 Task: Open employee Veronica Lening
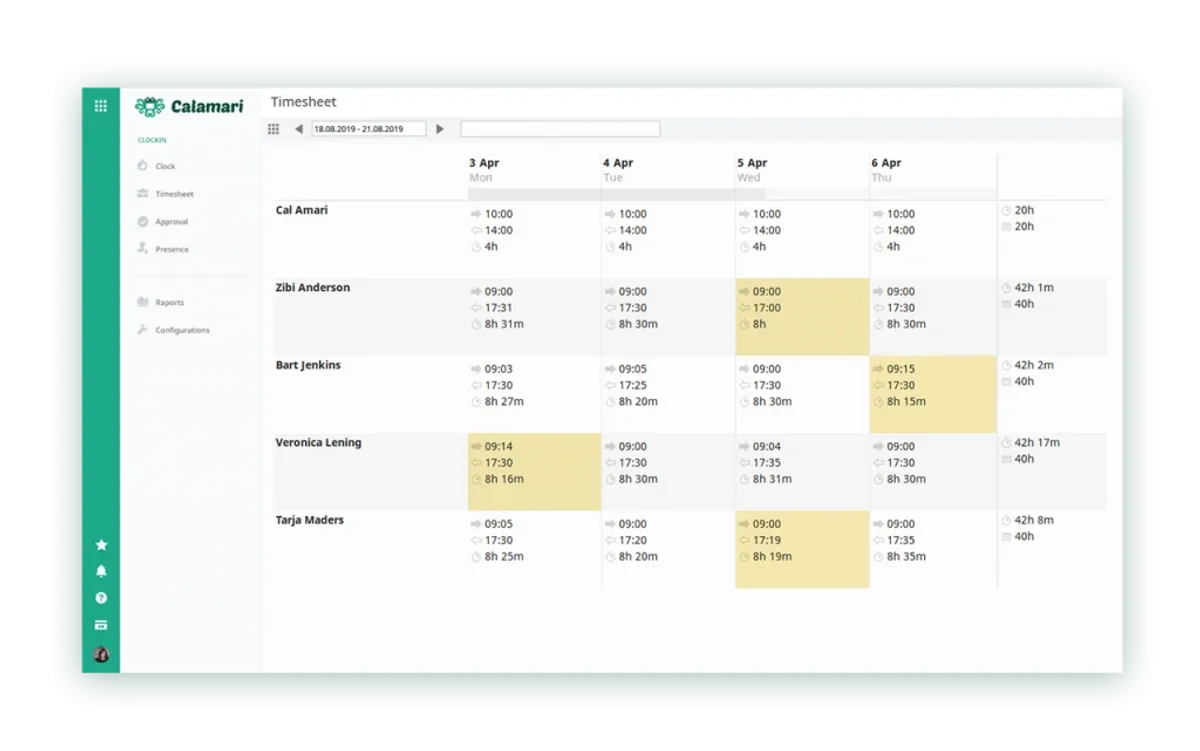coord(319,442)
